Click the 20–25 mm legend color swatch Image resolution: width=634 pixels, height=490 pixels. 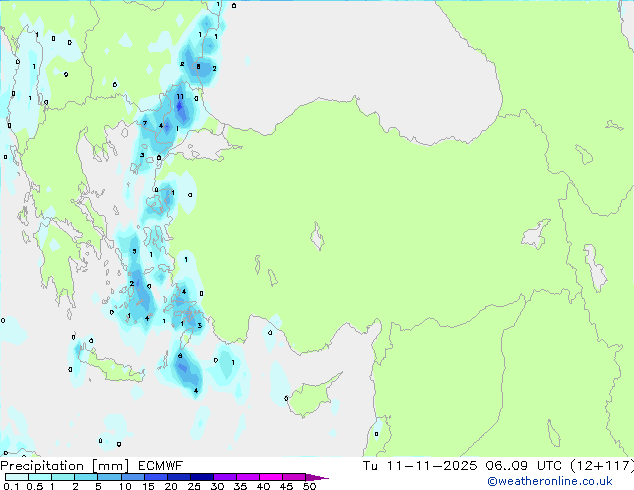[x=178, y=477]
